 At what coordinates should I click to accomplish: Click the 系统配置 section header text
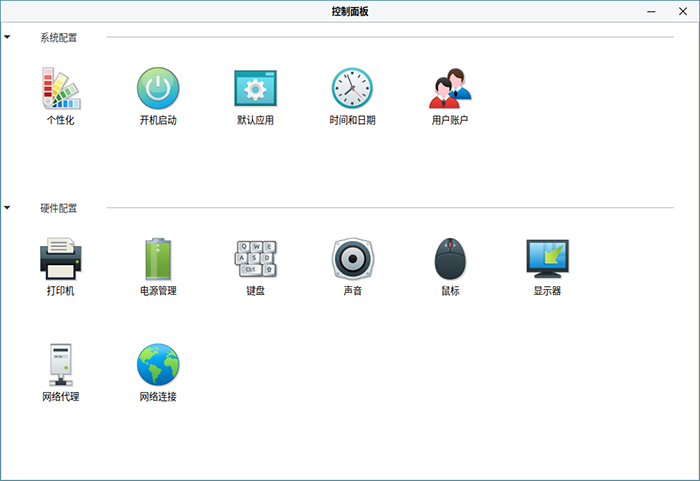[58, 38]
